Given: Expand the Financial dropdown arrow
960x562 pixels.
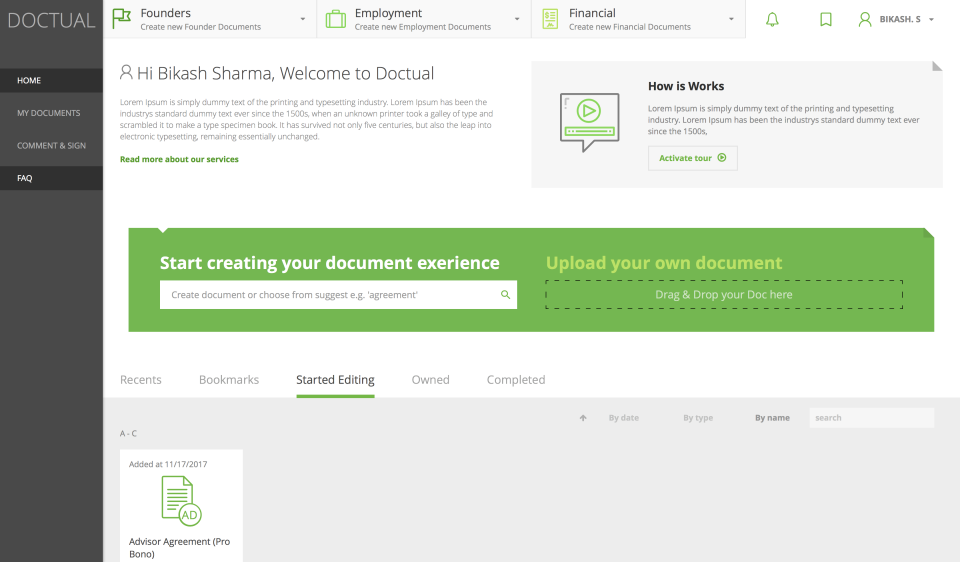Looking at the screenshot, I should (731, 19).
